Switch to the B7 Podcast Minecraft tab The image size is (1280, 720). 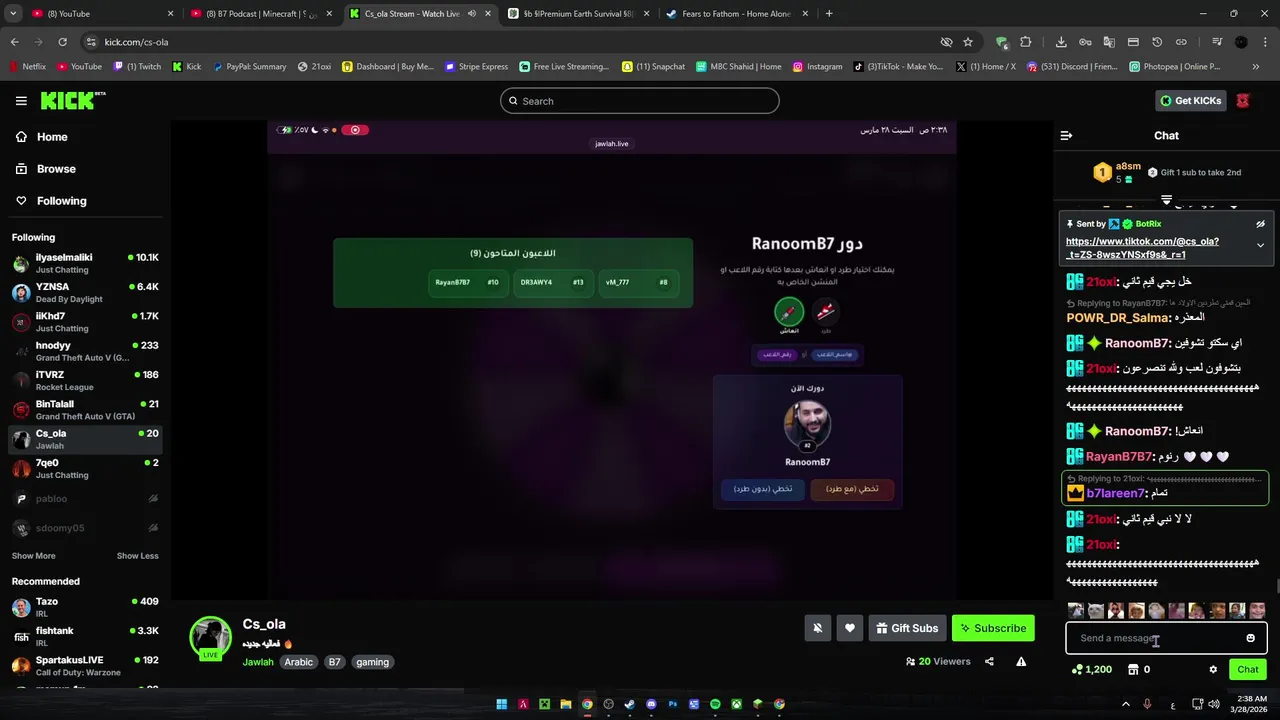[260, 14]
